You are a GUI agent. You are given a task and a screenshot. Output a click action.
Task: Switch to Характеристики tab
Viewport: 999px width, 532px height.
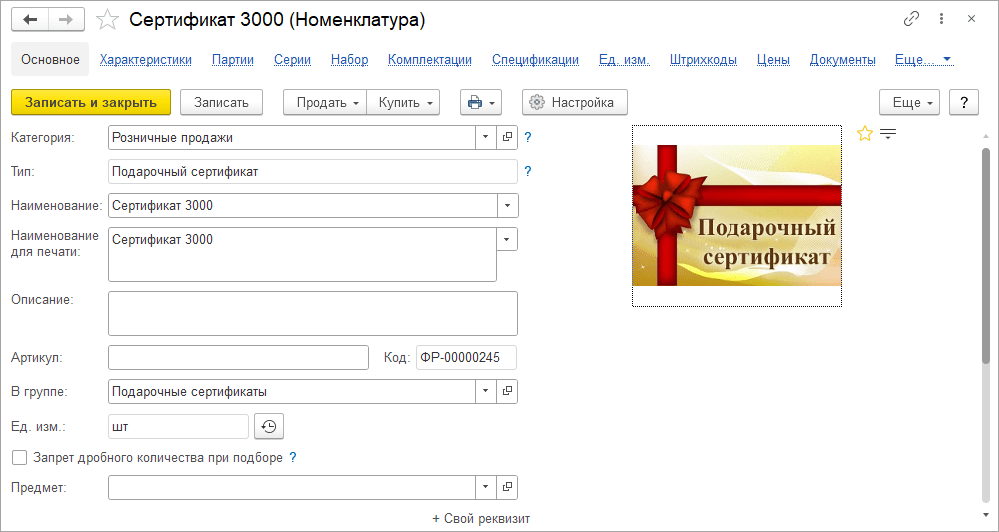click(146, 60)
